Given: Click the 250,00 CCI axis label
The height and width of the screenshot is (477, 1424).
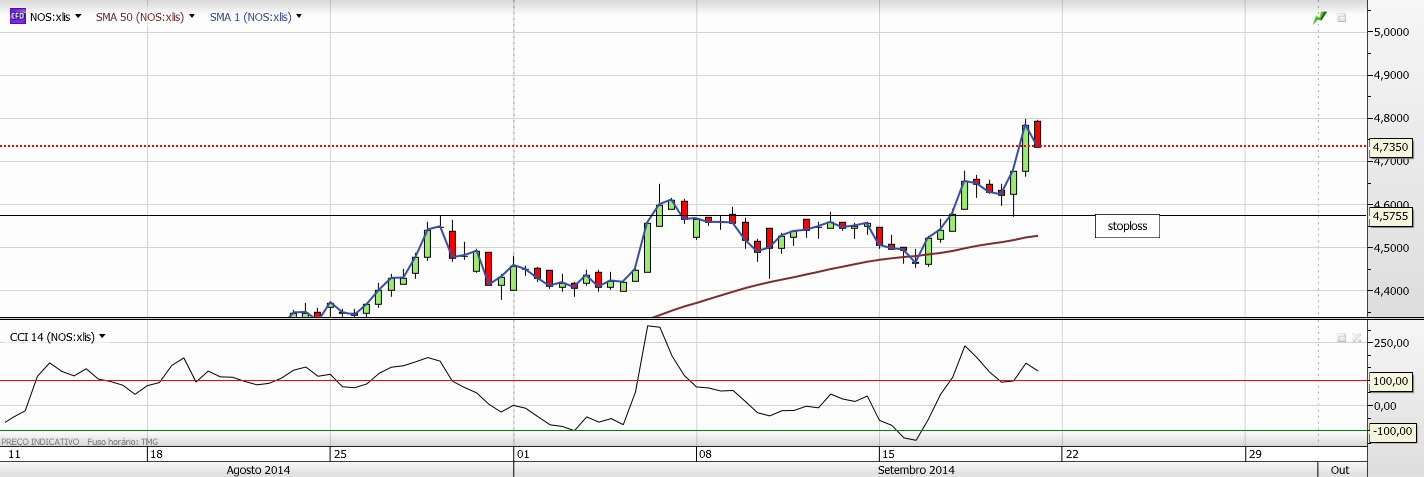Looking at the screenshot, I should [x=1390, y=343].
